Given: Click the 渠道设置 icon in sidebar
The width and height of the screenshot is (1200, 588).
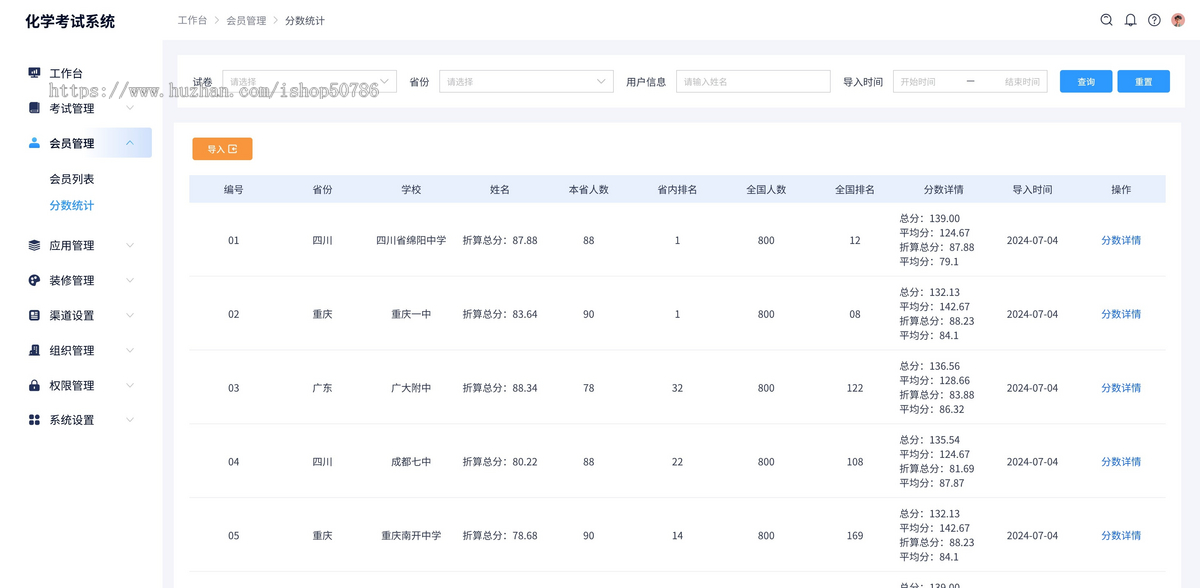Looking at the screenshot, I should [x=34, y=315].
